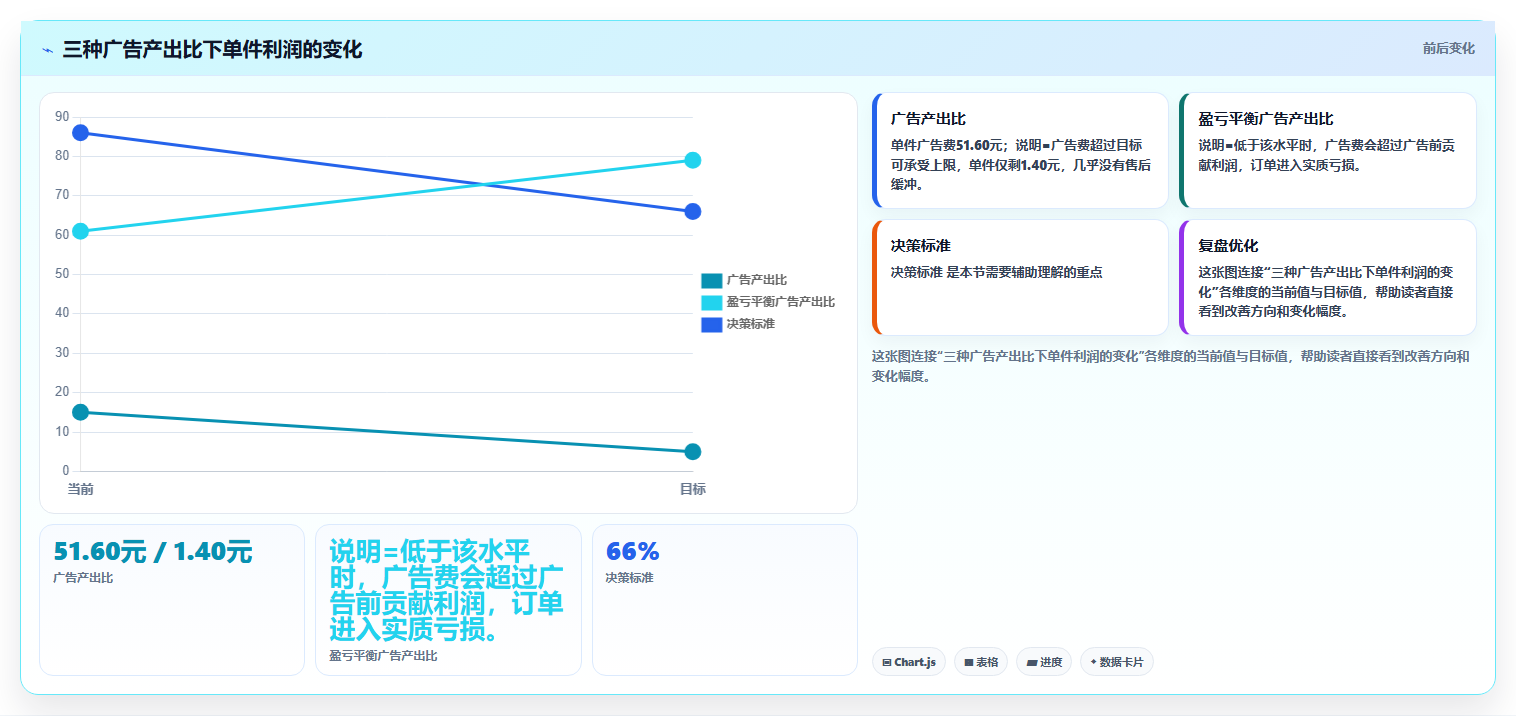The width and height of the screenshot is (1516, 716).
Task: Click the 当前 x-axis label
Action: (x=81, y=489)
